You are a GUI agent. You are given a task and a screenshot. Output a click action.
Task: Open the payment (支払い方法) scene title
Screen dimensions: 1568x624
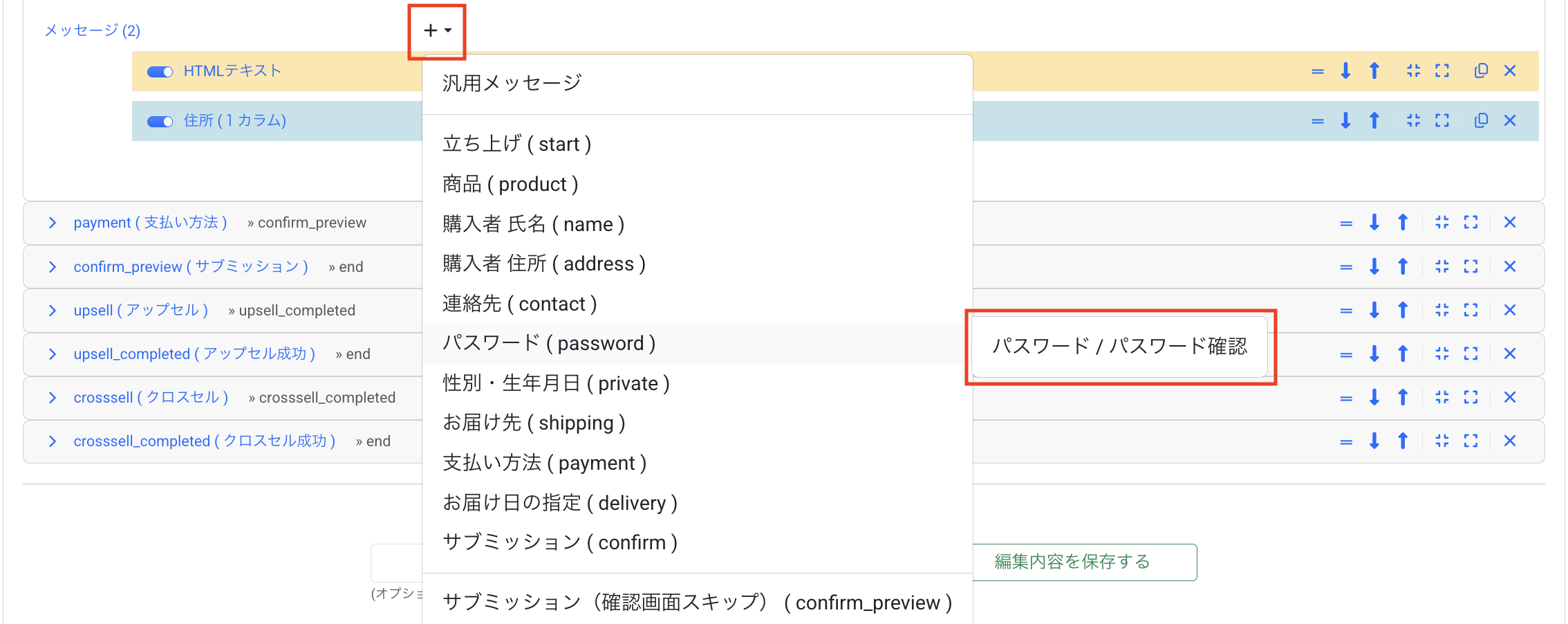coord(151,223)
